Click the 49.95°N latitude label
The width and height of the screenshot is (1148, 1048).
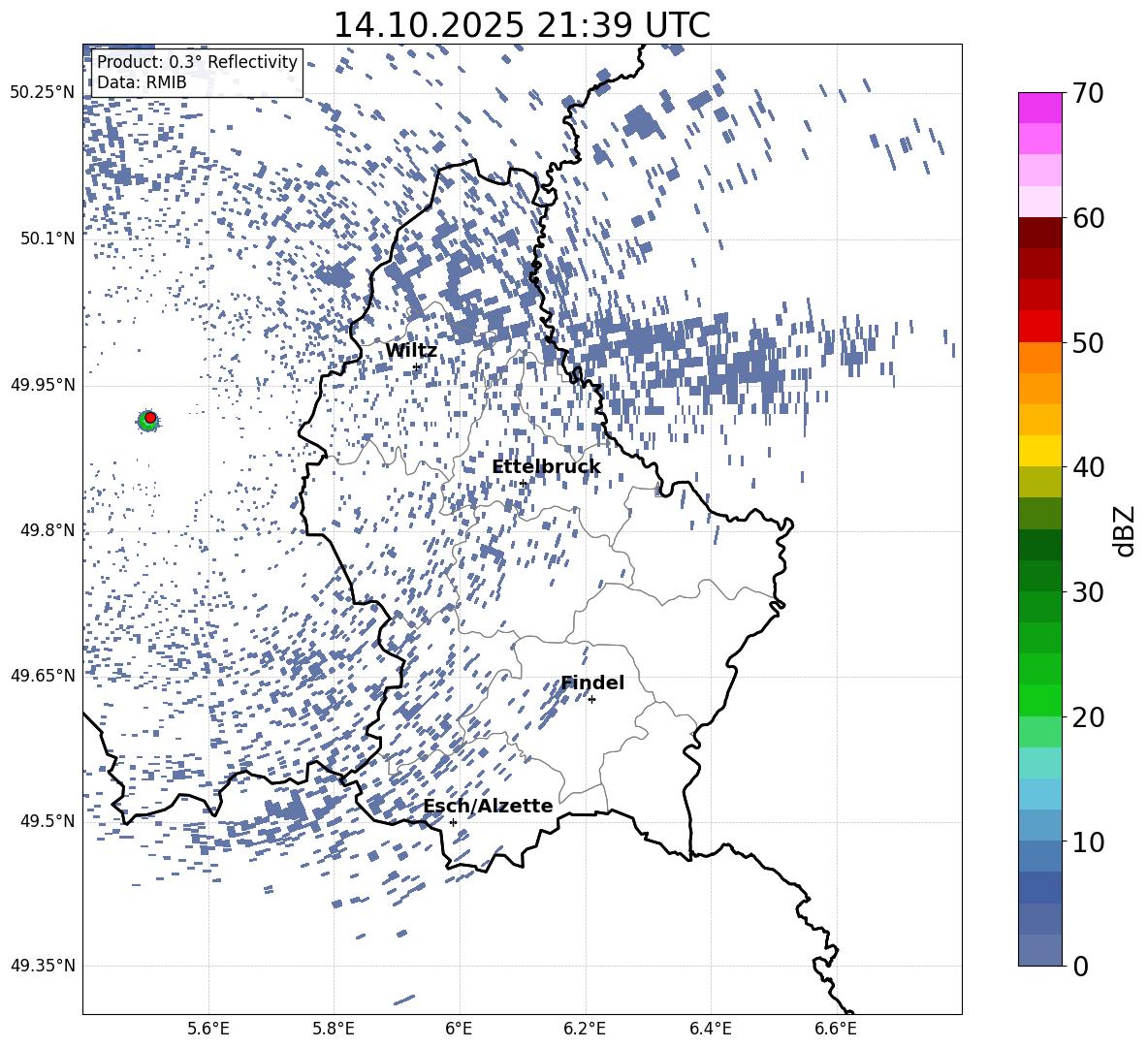43,384
